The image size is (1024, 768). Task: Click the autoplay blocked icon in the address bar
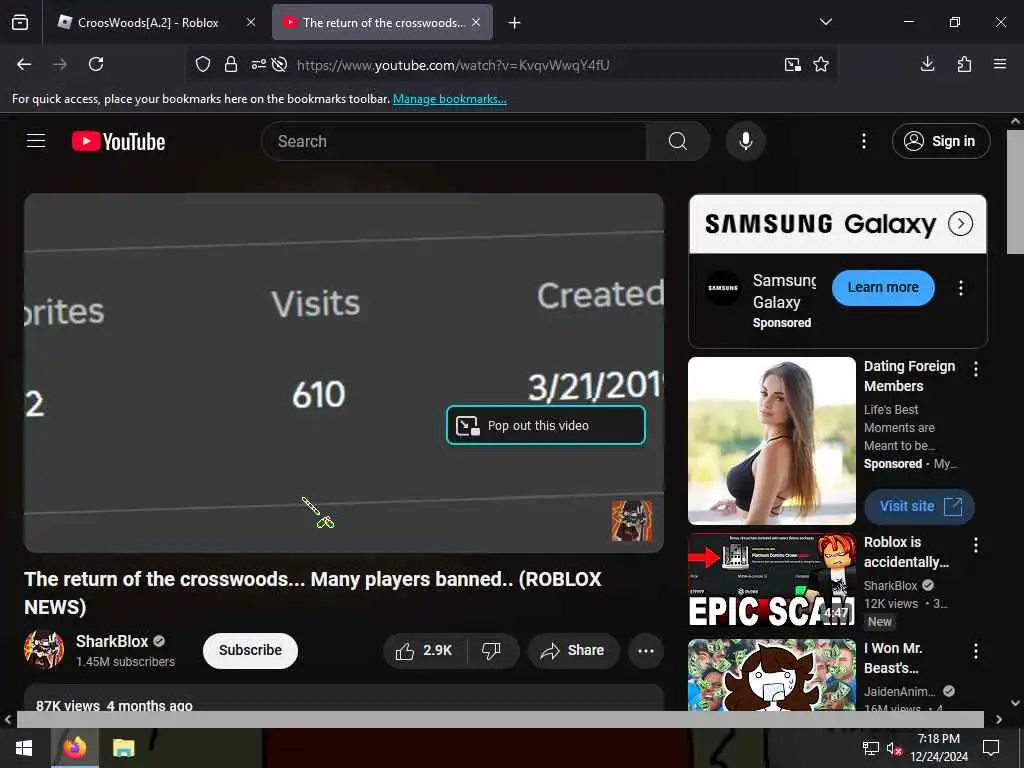pos(280,64)
